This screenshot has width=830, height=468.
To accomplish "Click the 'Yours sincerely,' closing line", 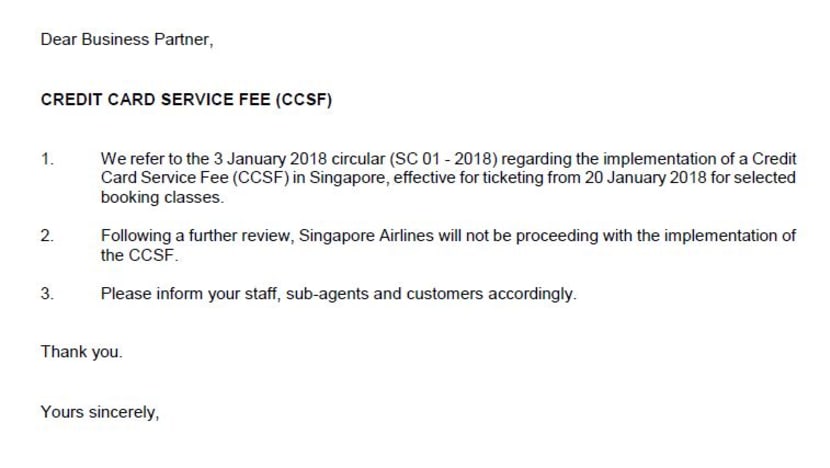I will (100, 412).
